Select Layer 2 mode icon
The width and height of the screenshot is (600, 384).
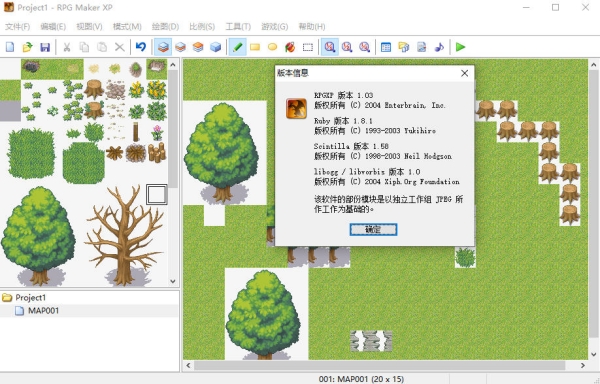181,47
